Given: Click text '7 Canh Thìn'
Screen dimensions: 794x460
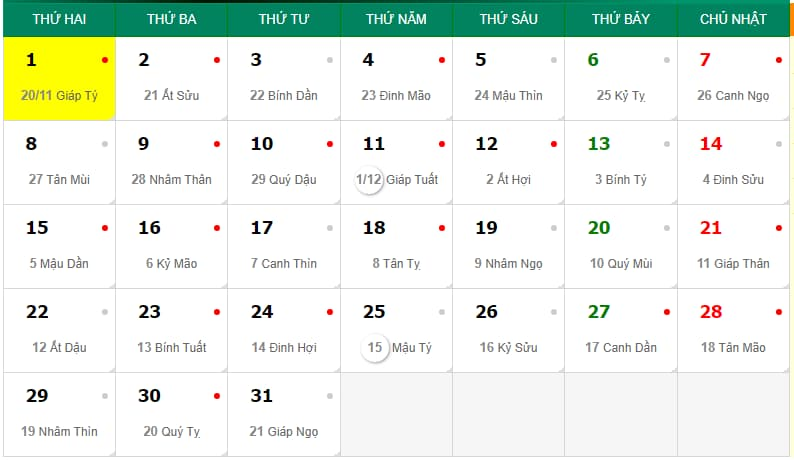Looking at the screenshot, I should point(284,264).
